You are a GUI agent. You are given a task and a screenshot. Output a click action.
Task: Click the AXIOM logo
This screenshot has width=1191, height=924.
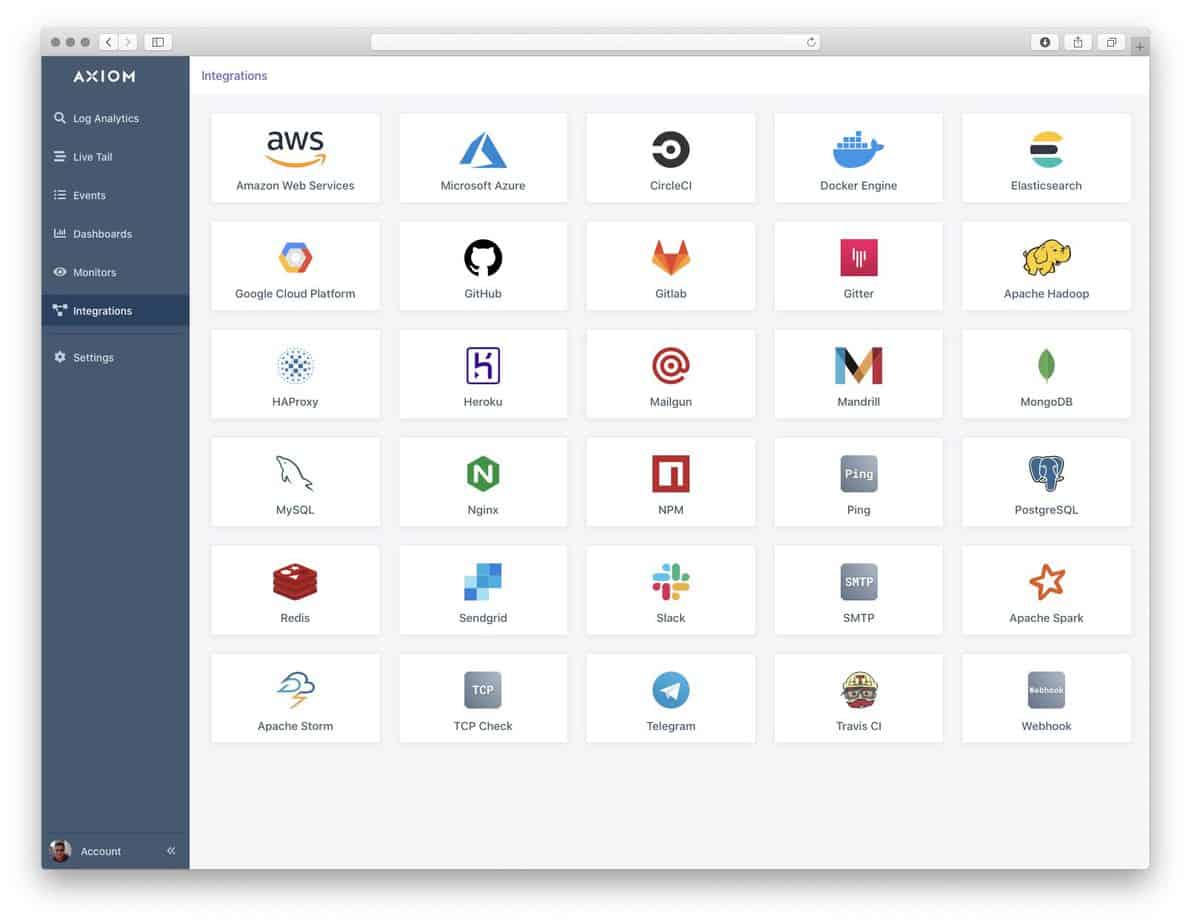[x=105, y=76]
